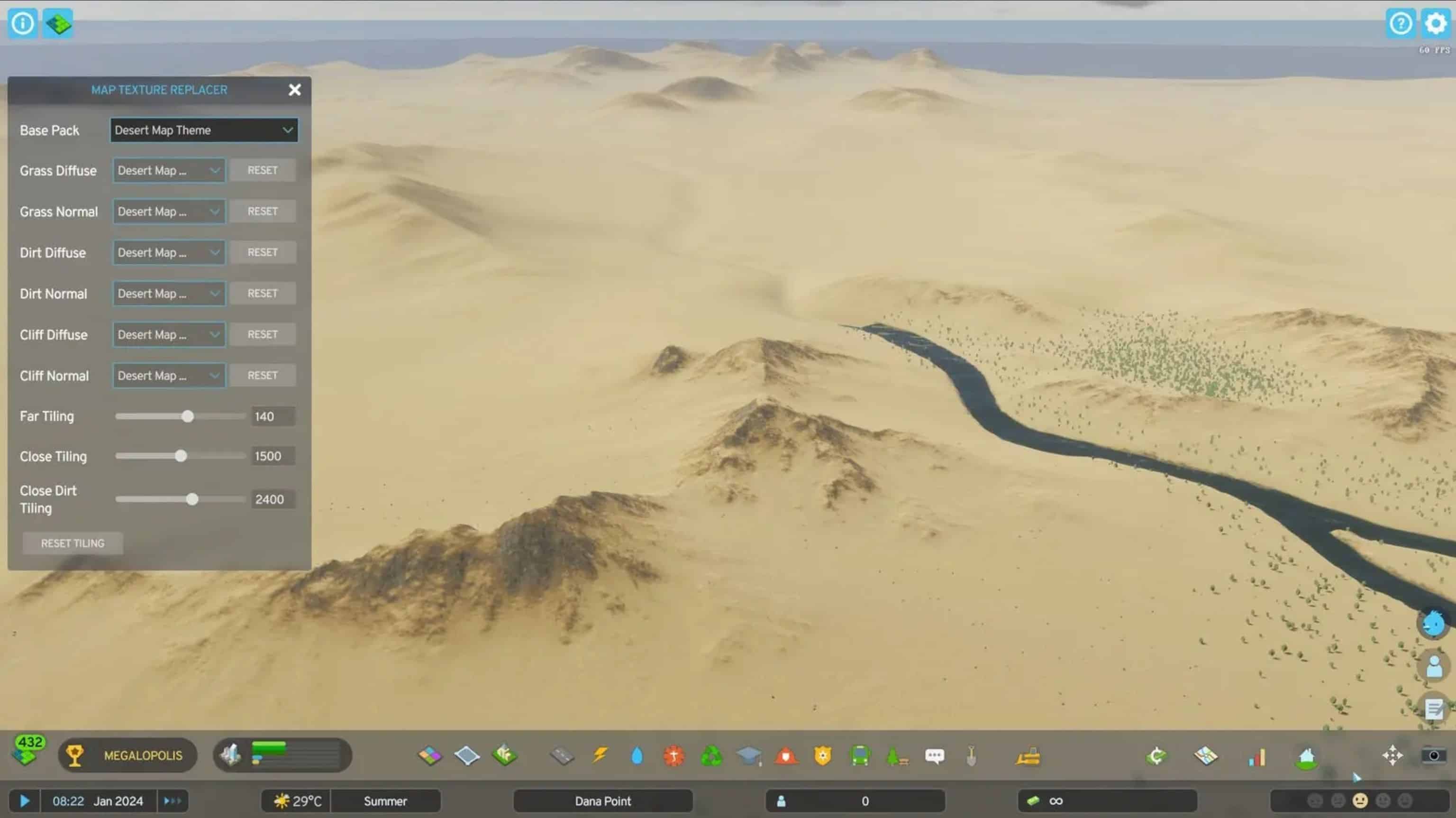Image resolution: width=1456 pixels, height=818 pixels.
Task: Open the Roads tool icon
Action: (562, 756)
